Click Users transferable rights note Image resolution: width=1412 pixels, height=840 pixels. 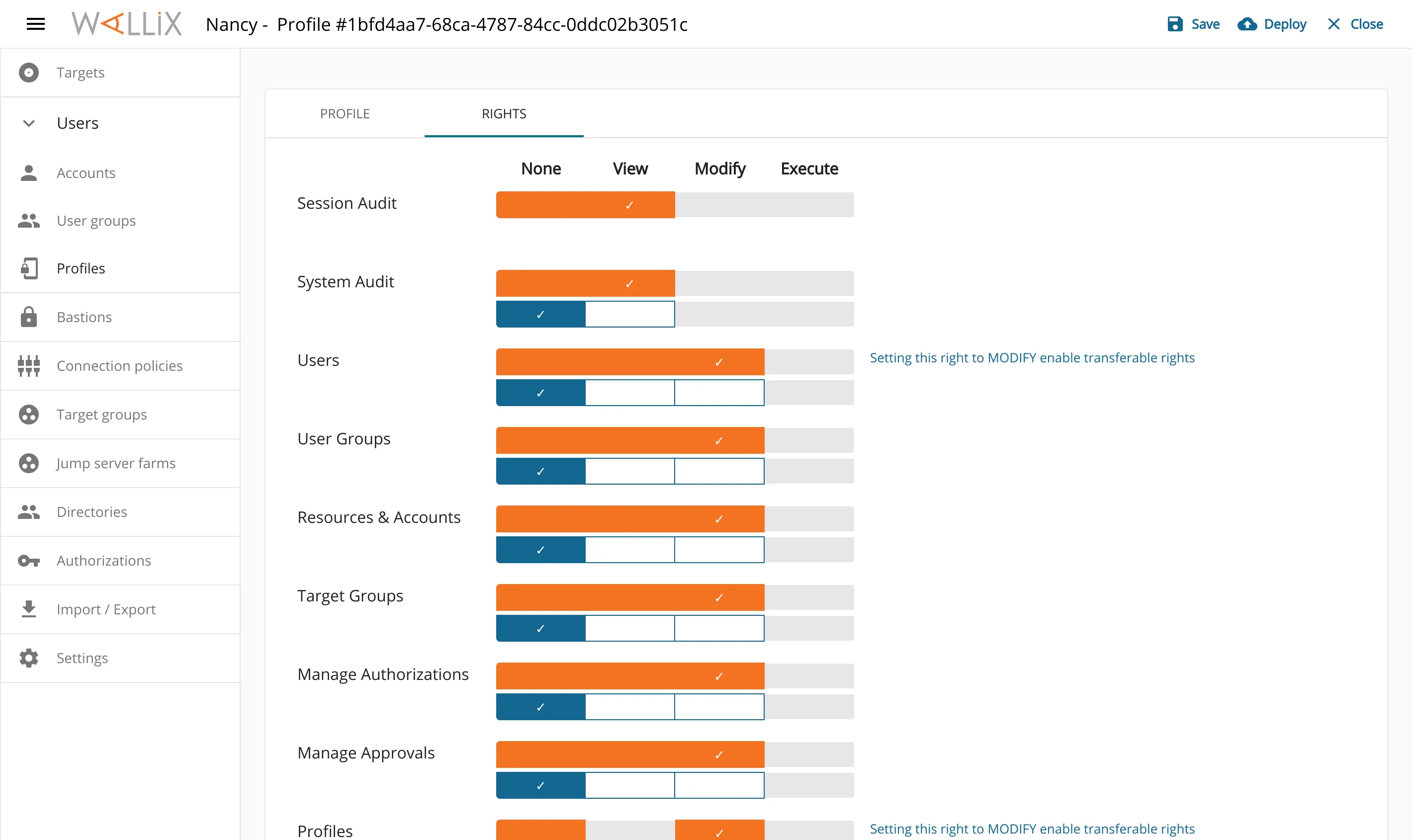[x=1032, y=358]
